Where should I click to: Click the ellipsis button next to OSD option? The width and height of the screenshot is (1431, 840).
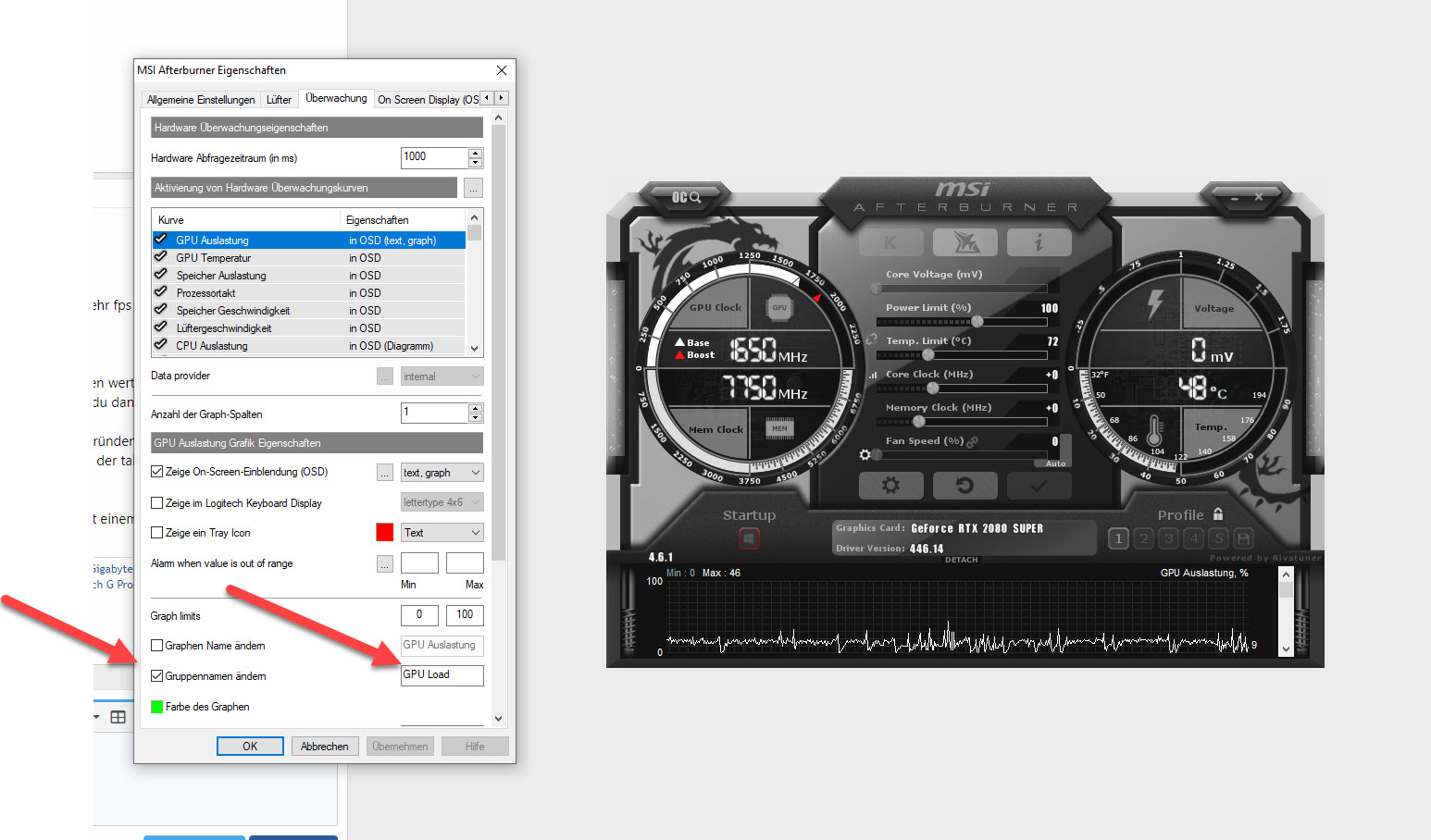point(385,473)
